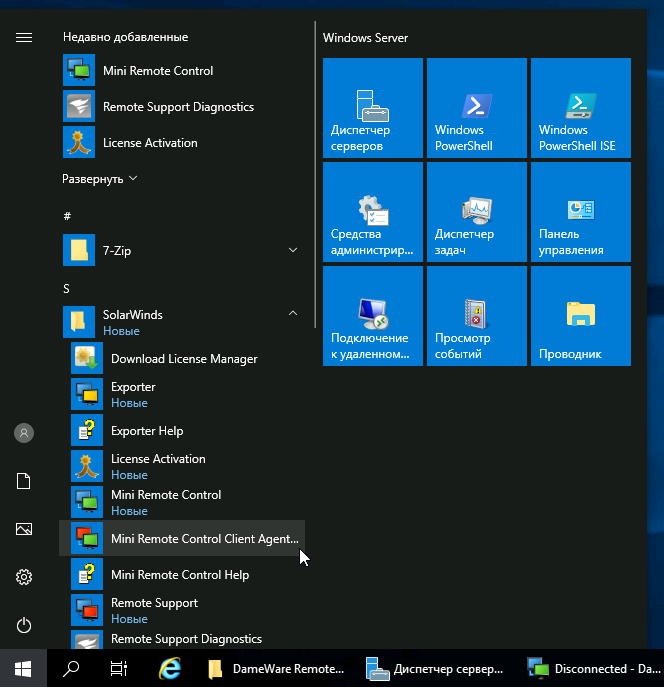Screen dimensions: 664x687
Task: Launch Remote Support application
Action: pyautogui.click(x=182, y=610)
